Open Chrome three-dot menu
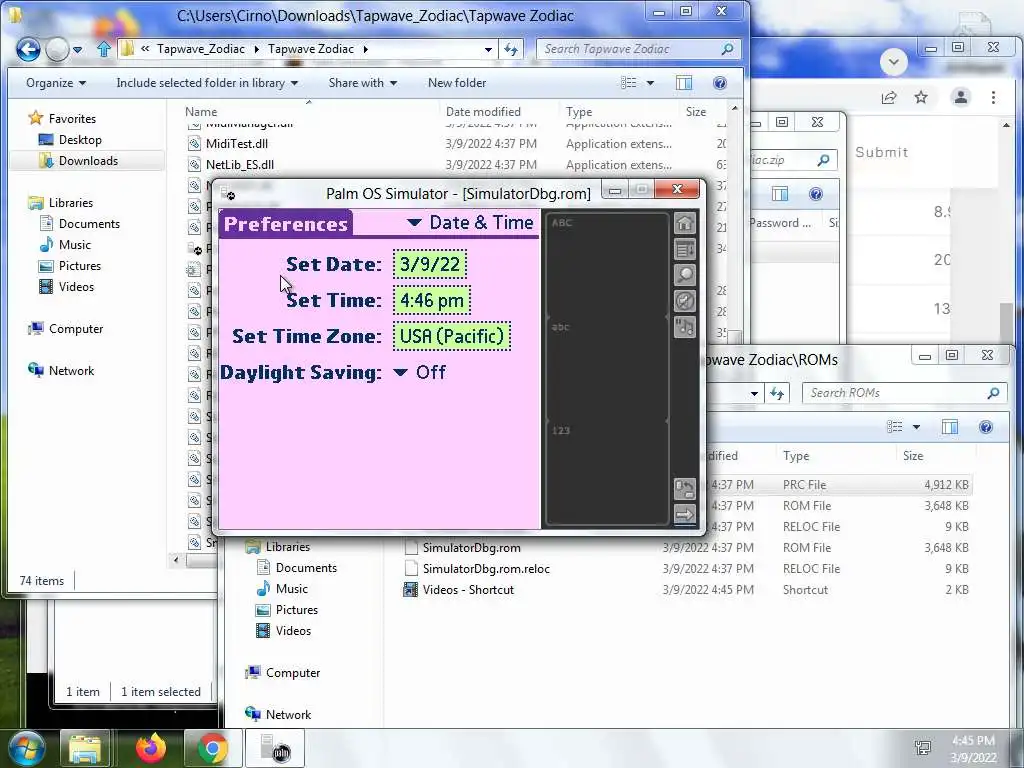Viewport: 1024px width, 768px height. (x=993, y=98)
